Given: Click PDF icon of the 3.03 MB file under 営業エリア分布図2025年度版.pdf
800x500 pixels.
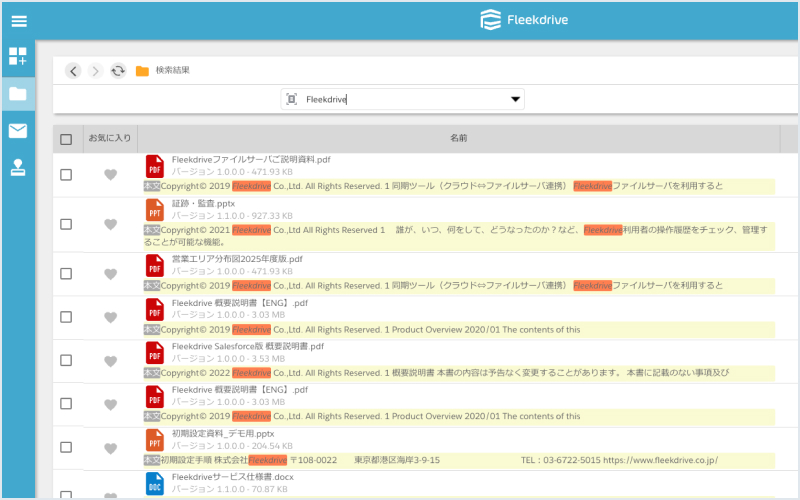Looking at the screenshot, I should (155, 310).
